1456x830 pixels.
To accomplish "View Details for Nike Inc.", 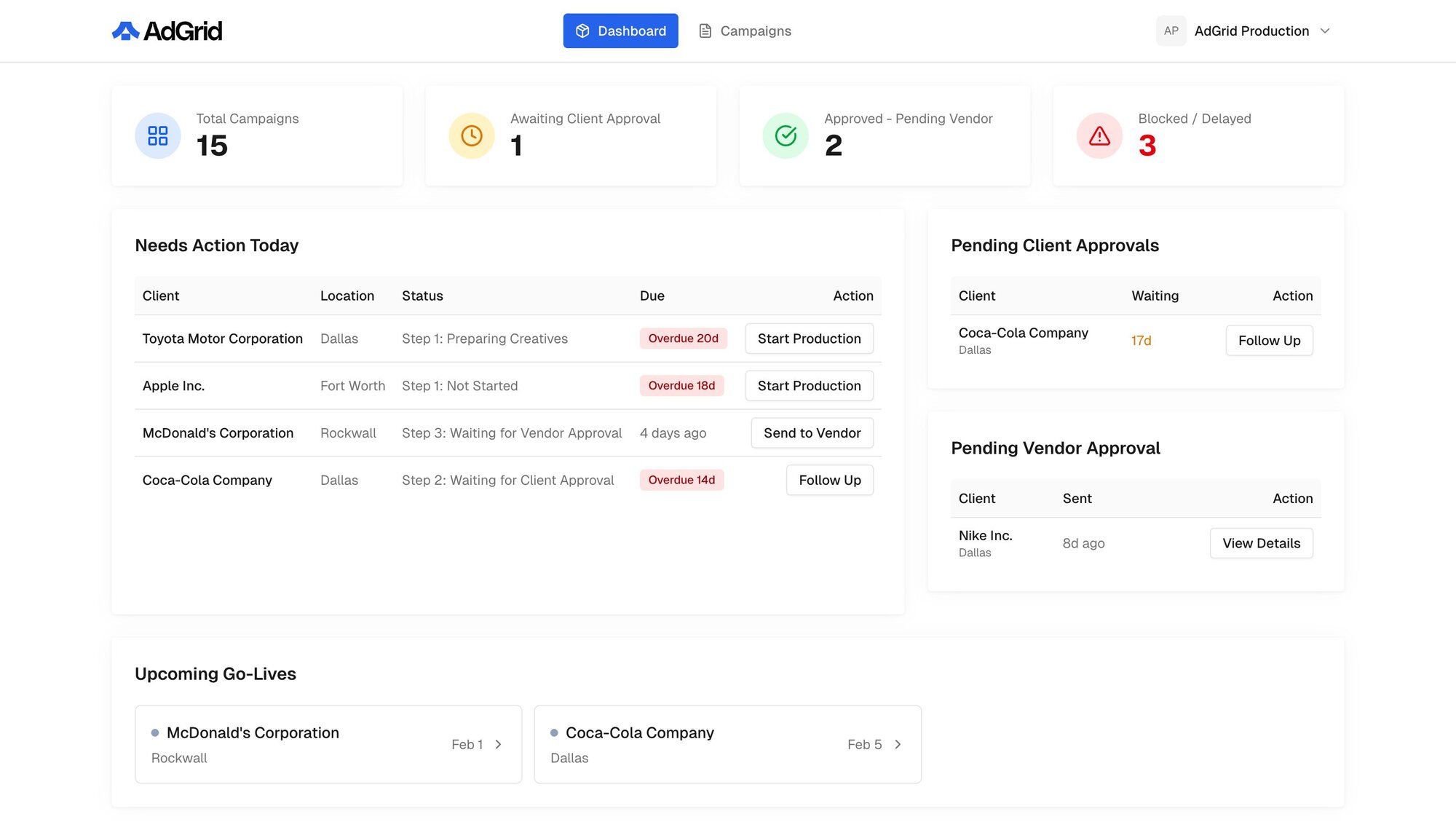I will [1261, 543].
